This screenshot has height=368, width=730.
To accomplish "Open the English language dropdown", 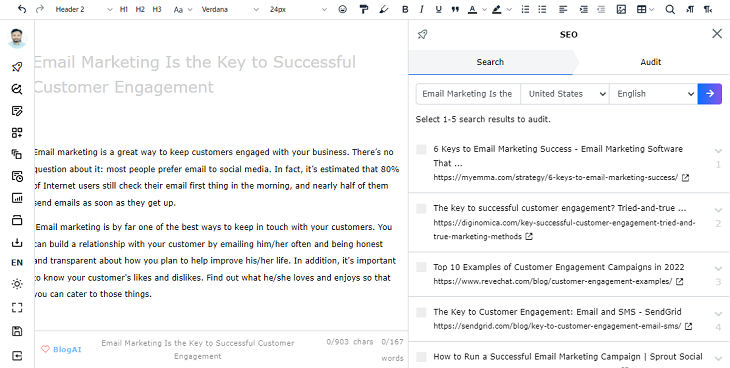I will 654,94.
